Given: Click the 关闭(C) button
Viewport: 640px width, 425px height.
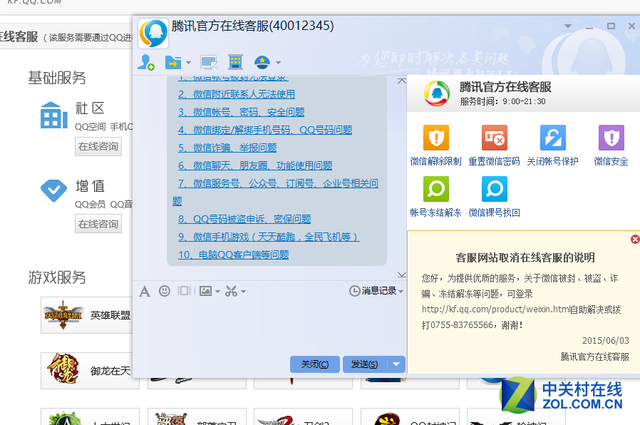Looking at the screenshot, I should (x=315, y=364).
